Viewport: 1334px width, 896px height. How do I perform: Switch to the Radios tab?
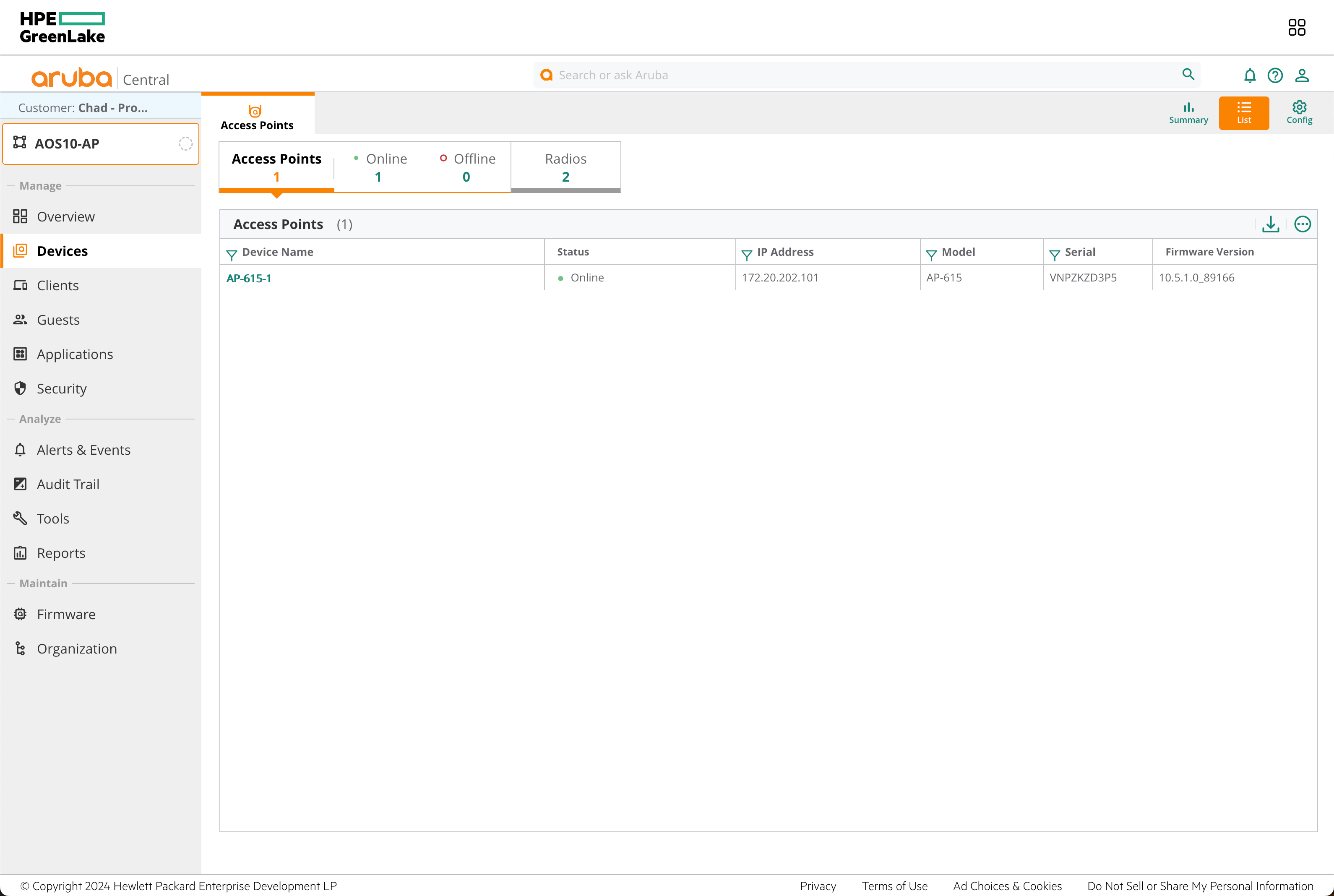tap(565, 166)
